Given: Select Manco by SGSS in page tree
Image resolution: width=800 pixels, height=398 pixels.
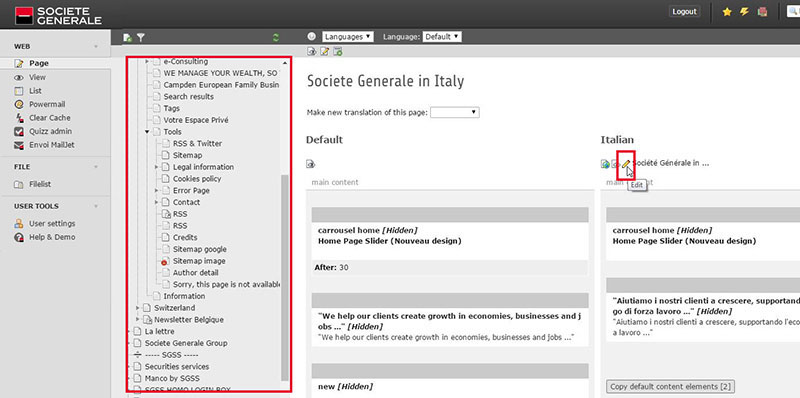Looking at the screenshot, I should click(172, 378).
